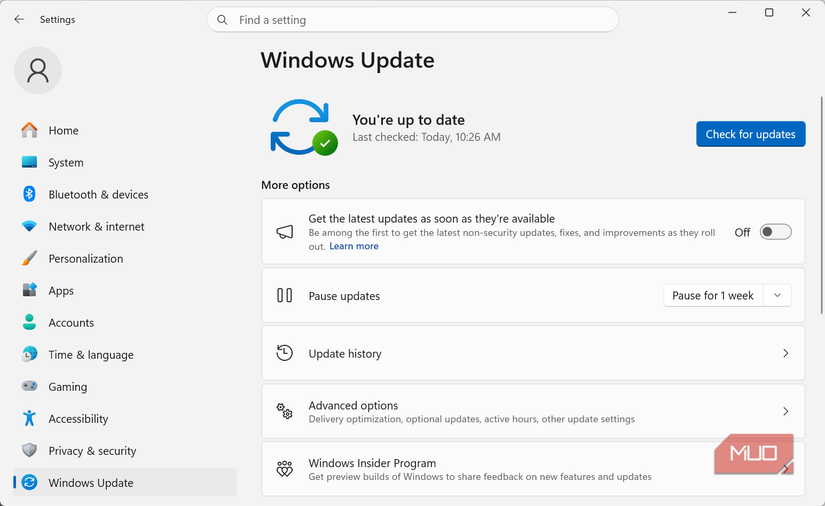
Task: Click the Apps icon in sidebar
Action: [x=29, y=290]
